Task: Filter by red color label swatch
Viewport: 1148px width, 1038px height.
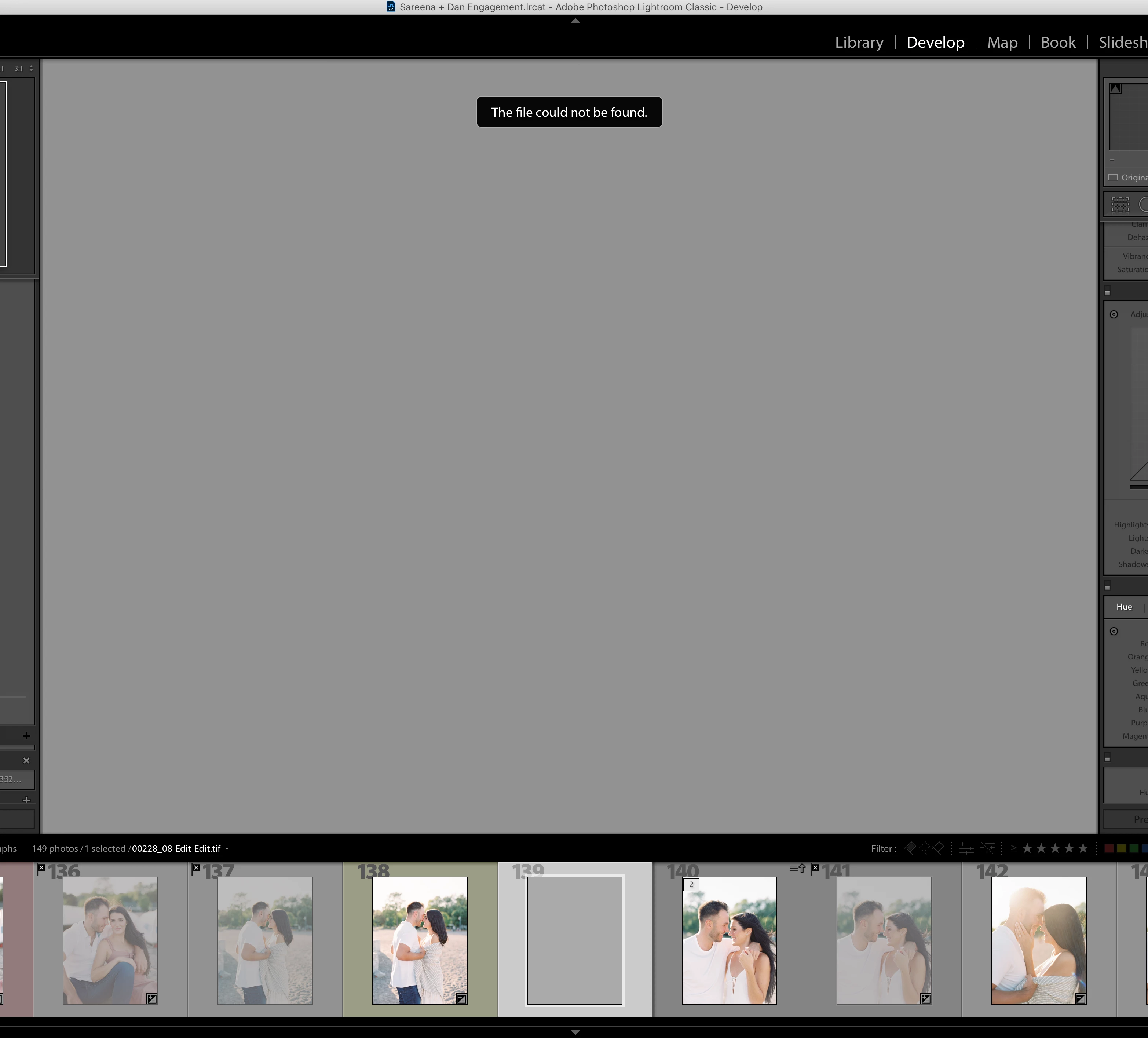Action: pyautogui.click(x=1109, y=848)
